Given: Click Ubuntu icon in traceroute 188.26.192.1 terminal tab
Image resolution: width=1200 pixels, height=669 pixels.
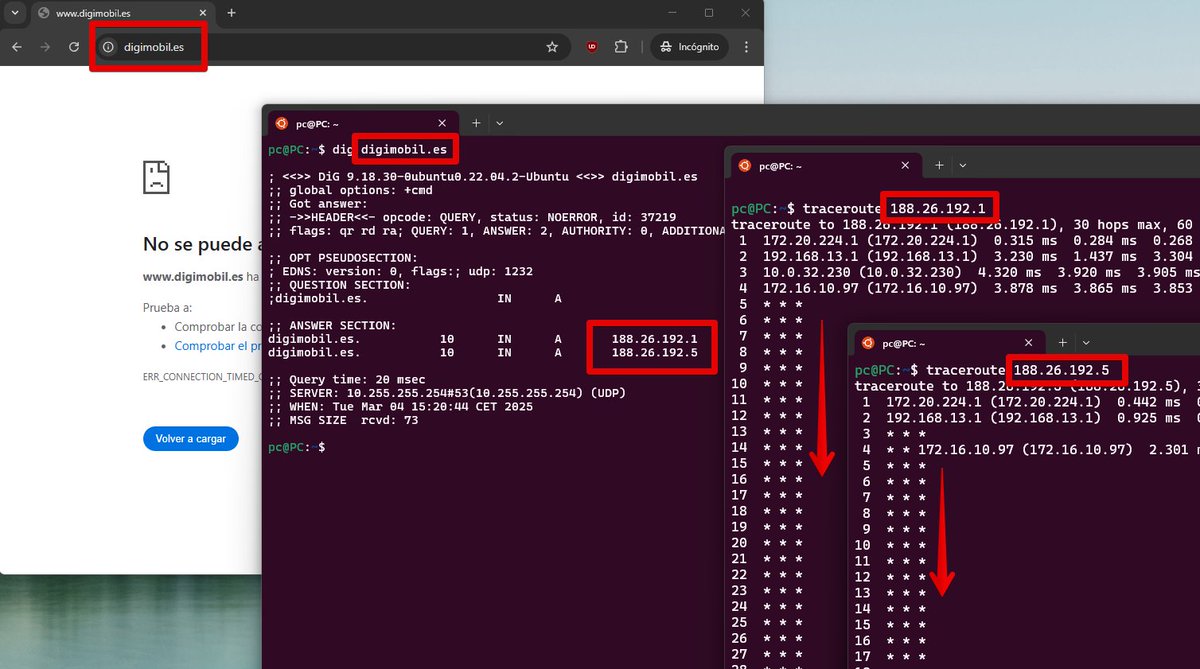Looking at the screenshot, I should 744,165.
